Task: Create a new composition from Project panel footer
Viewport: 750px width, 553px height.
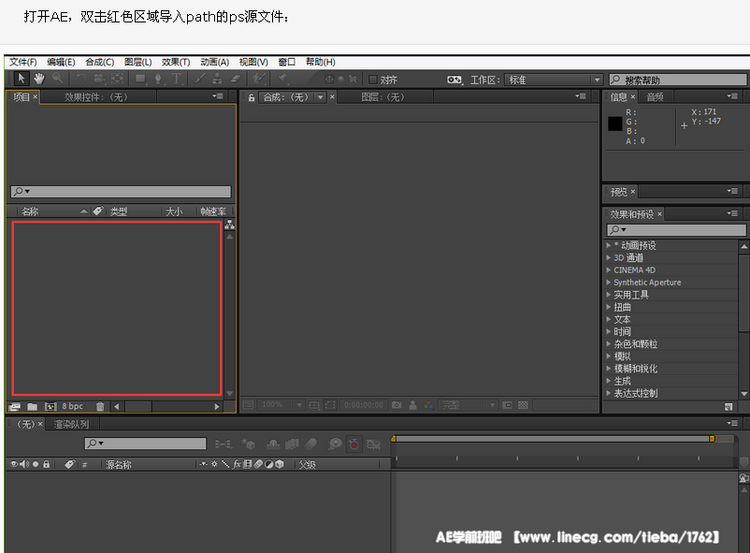Action: pyautogui.click(x=50, y=407)
